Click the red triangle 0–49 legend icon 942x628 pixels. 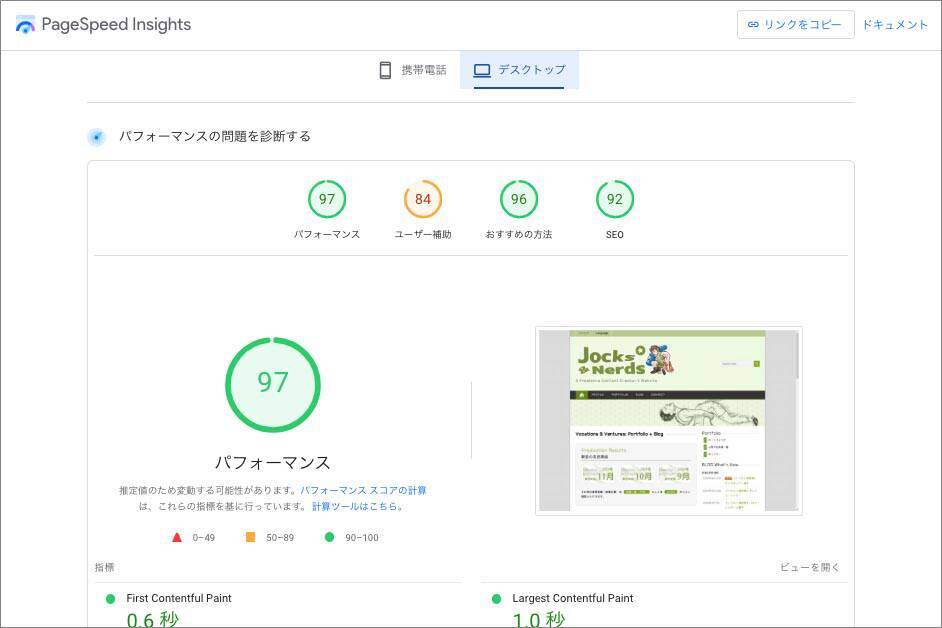177,537
